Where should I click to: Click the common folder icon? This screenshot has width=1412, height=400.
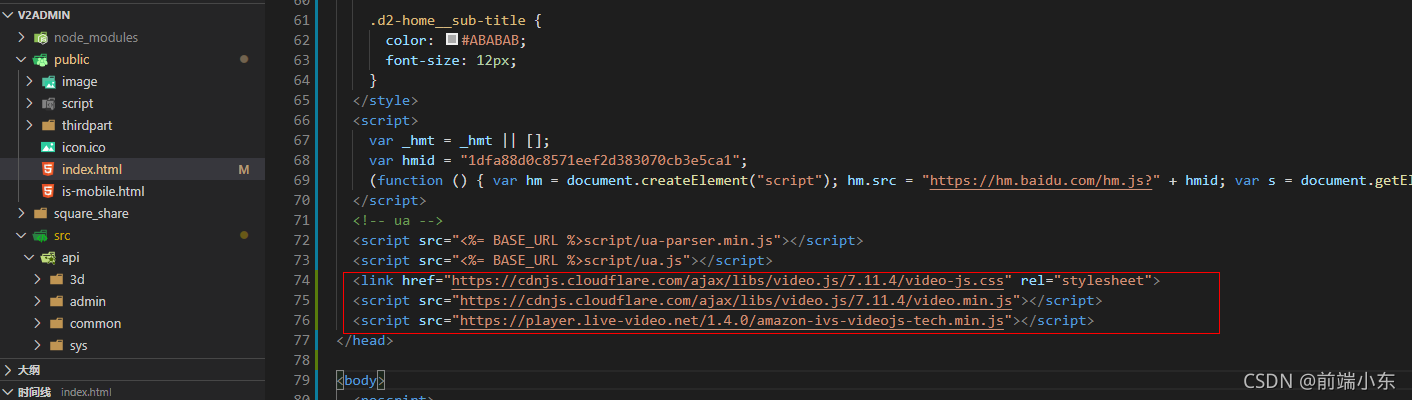coord(57,323)
